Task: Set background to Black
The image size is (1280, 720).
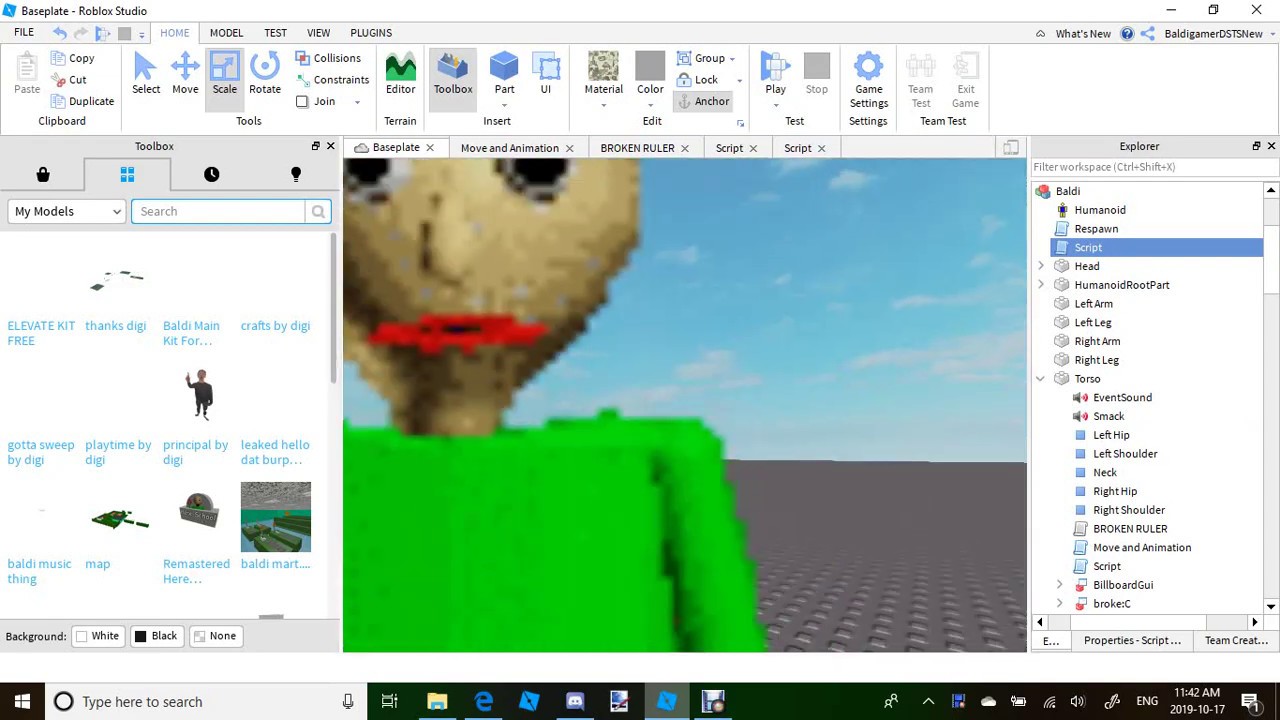Action: tap(155, 636)
